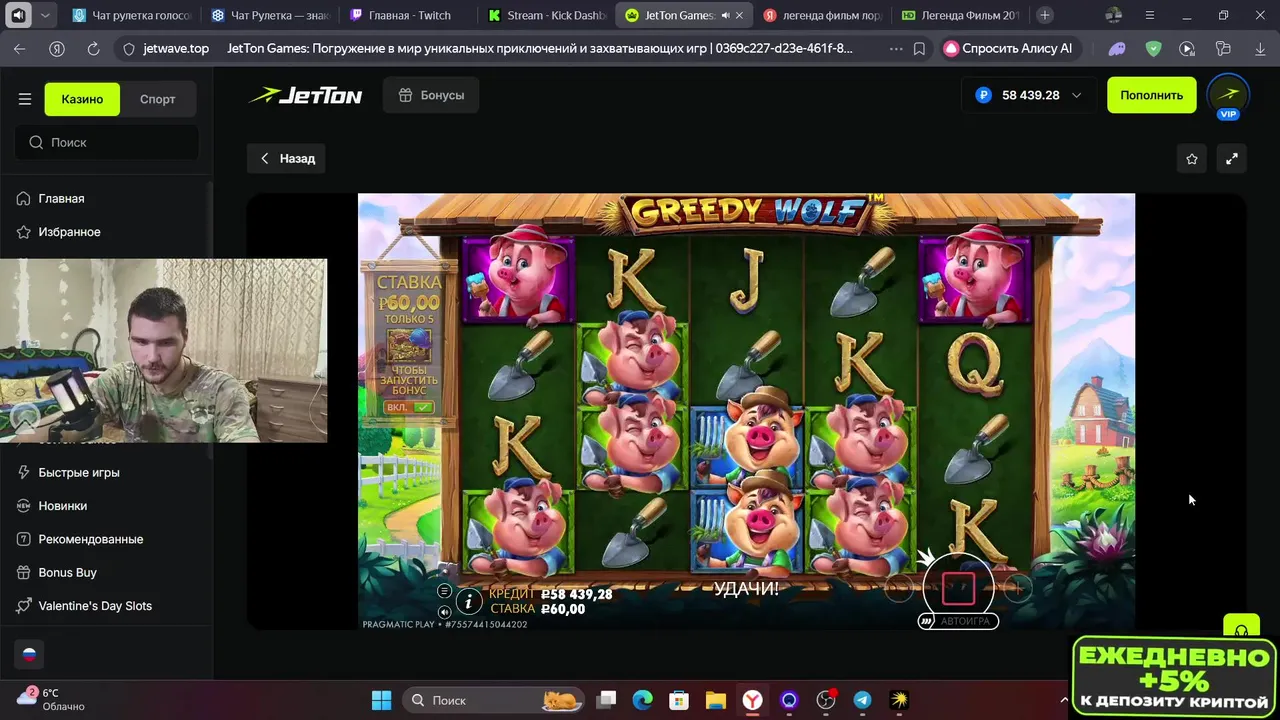Image resolution: width=1280 pixels, height=720 pixels.
Task: Open the hamburger sidebar menu
Action: tap(25, 99)
